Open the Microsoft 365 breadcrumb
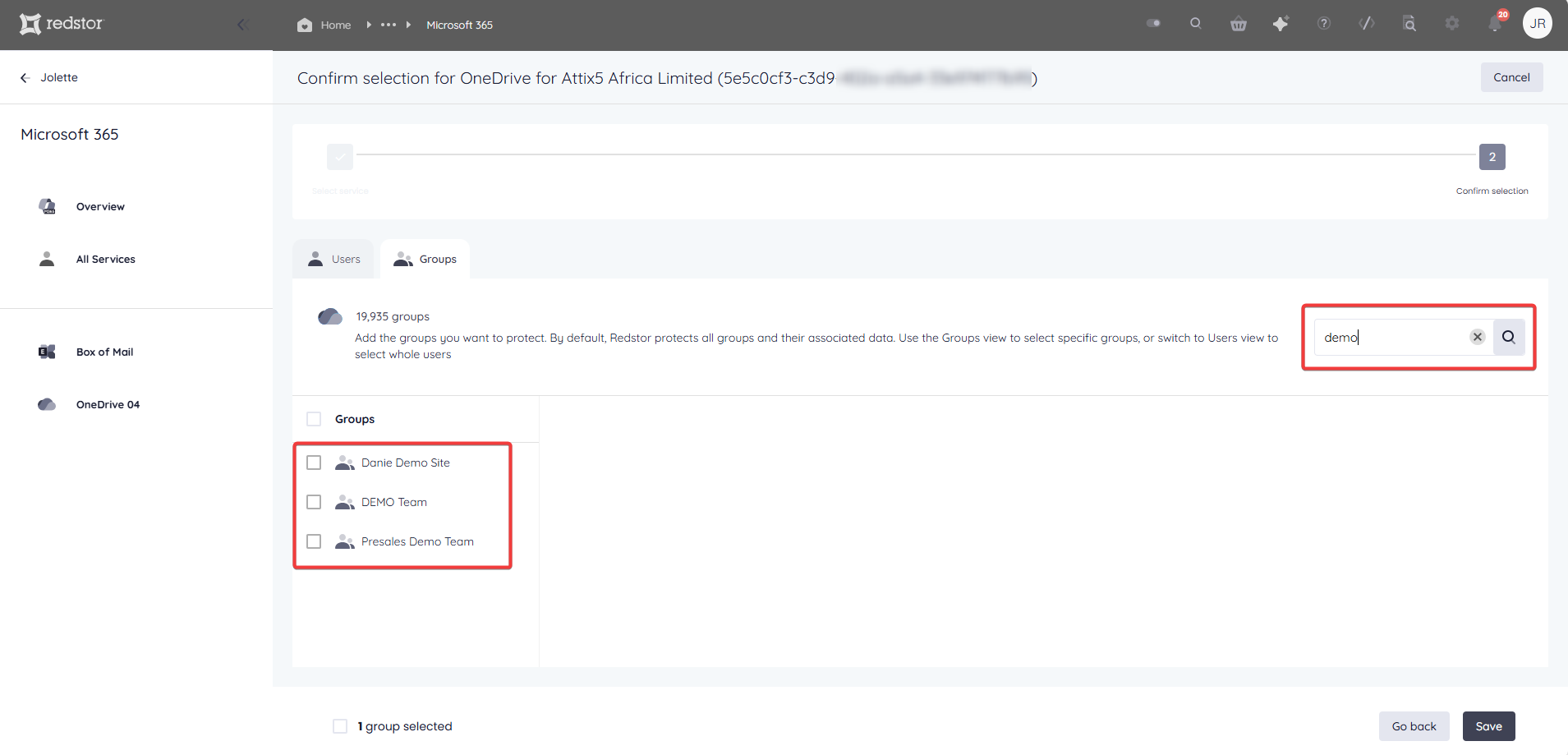Screen dimensions: 1568x755 point(459,25)
